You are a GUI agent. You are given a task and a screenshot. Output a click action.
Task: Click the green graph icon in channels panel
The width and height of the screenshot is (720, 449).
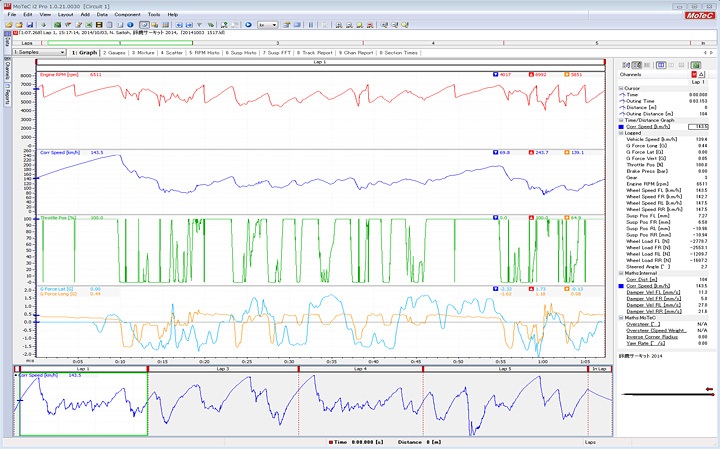tap(696, 64)
